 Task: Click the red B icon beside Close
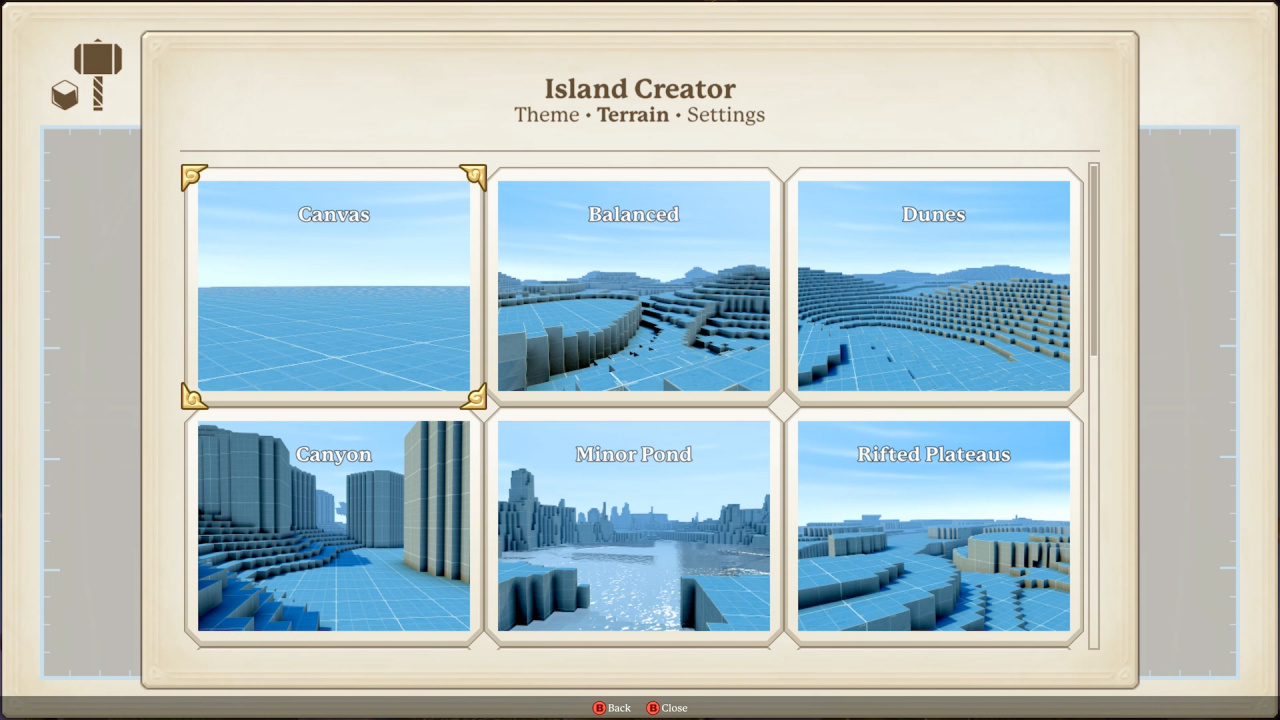653,708
